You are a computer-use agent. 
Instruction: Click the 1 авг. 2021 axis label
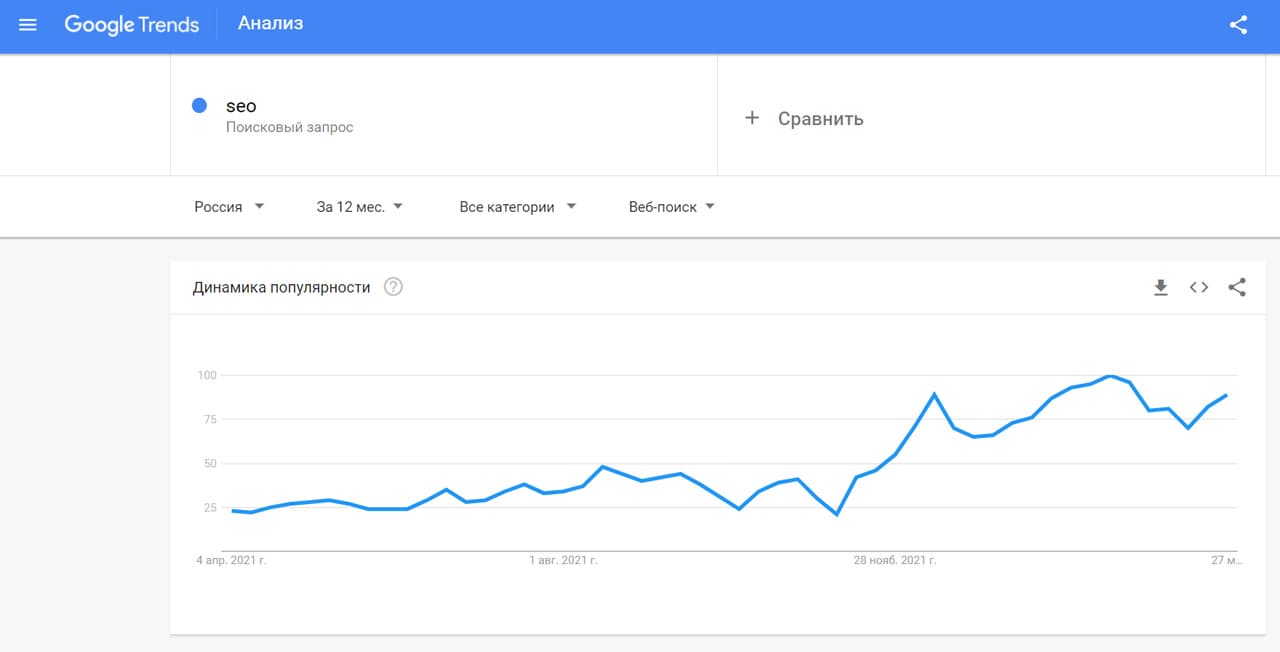click(x=563, y=561)
